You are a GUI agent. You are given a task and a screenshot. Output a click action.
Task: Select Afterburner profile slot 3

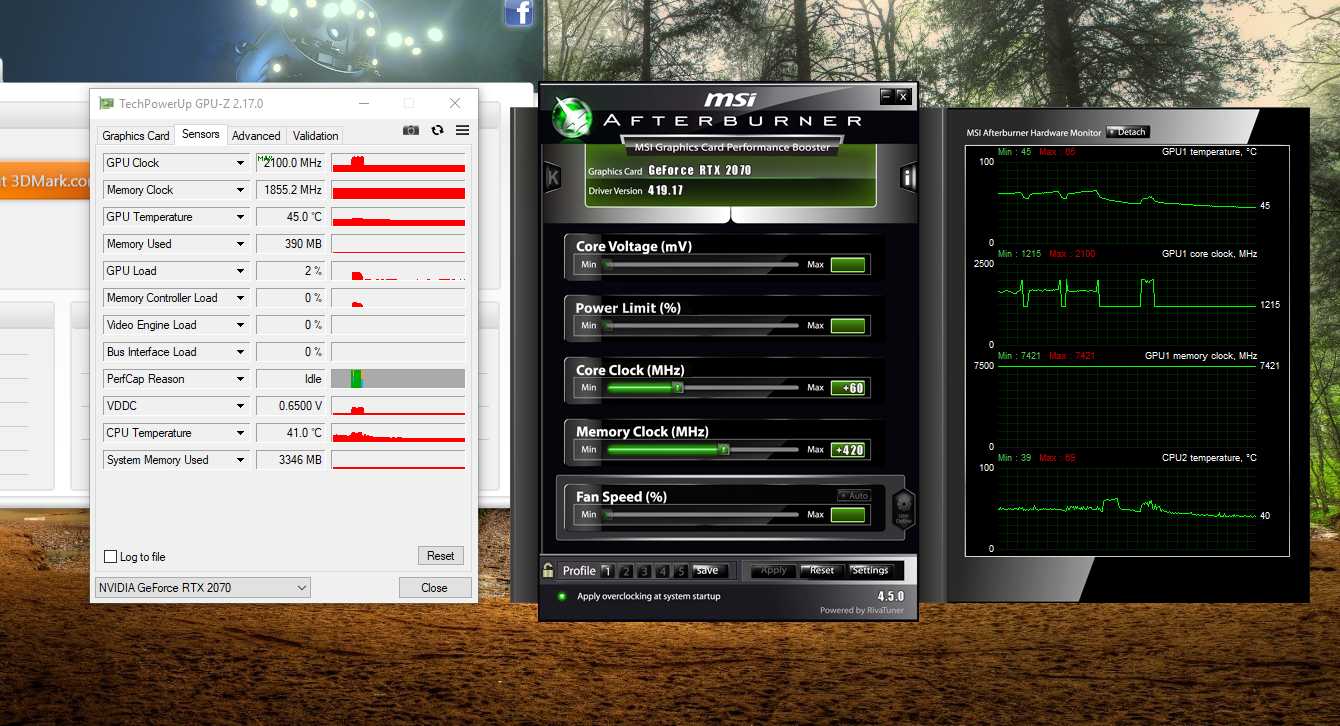(645, 571)
